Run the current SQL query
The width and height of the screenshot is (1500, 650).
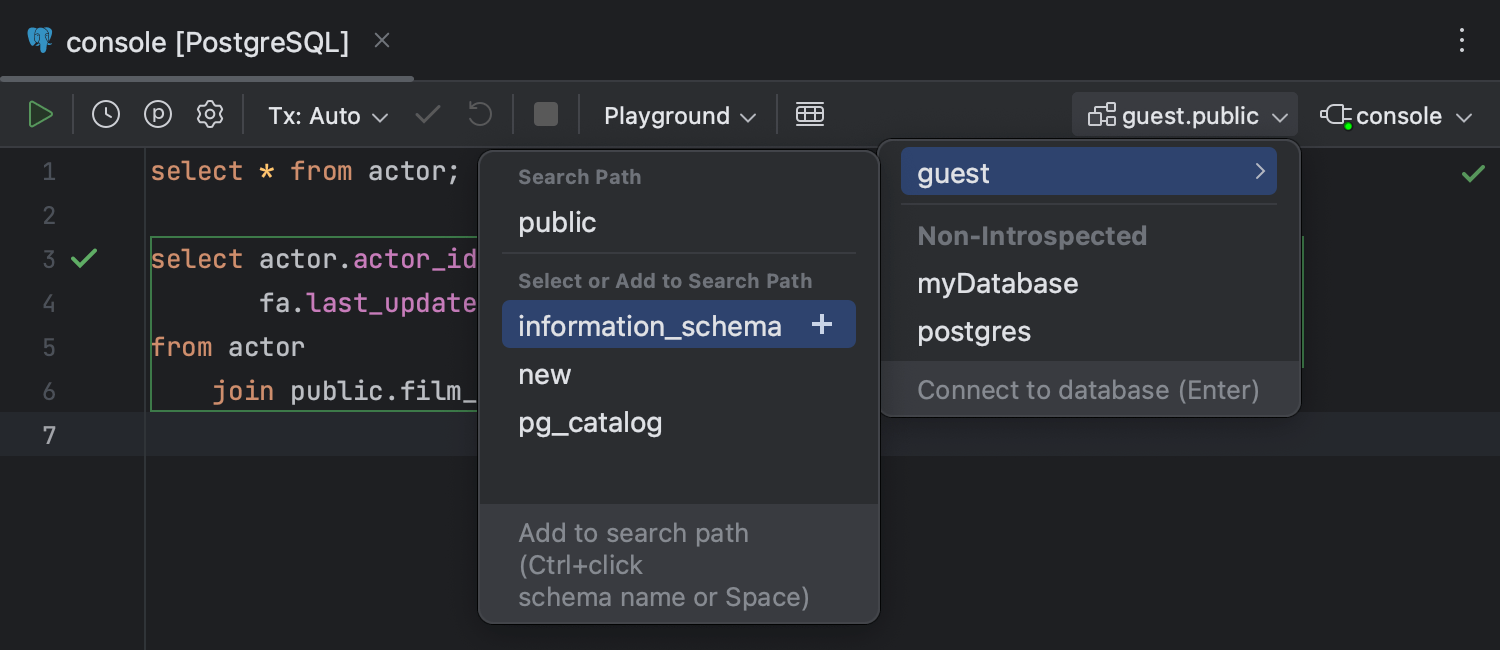[41, 114]
